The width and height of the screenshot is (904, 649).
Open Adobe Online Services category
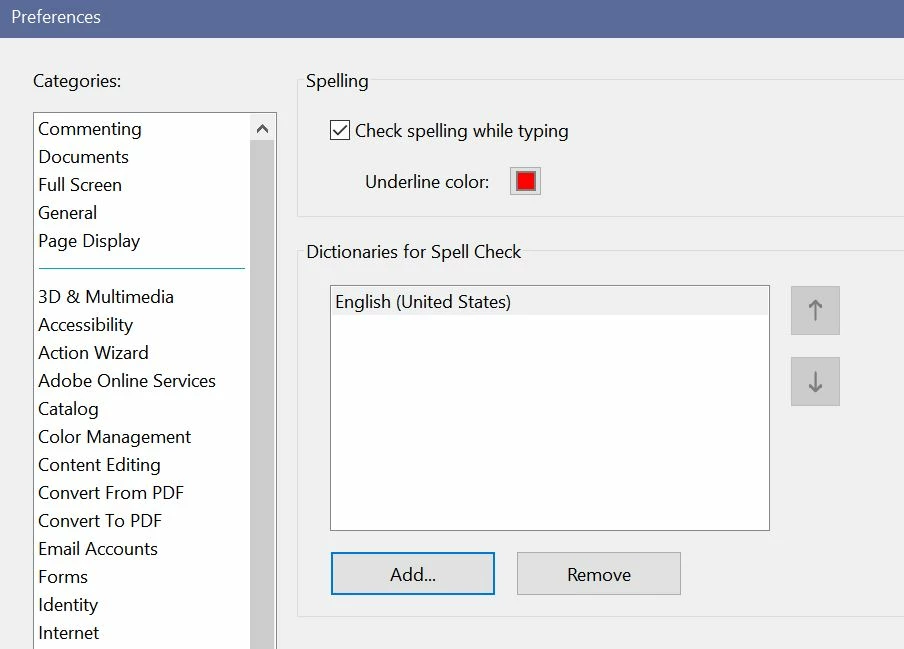127,381
